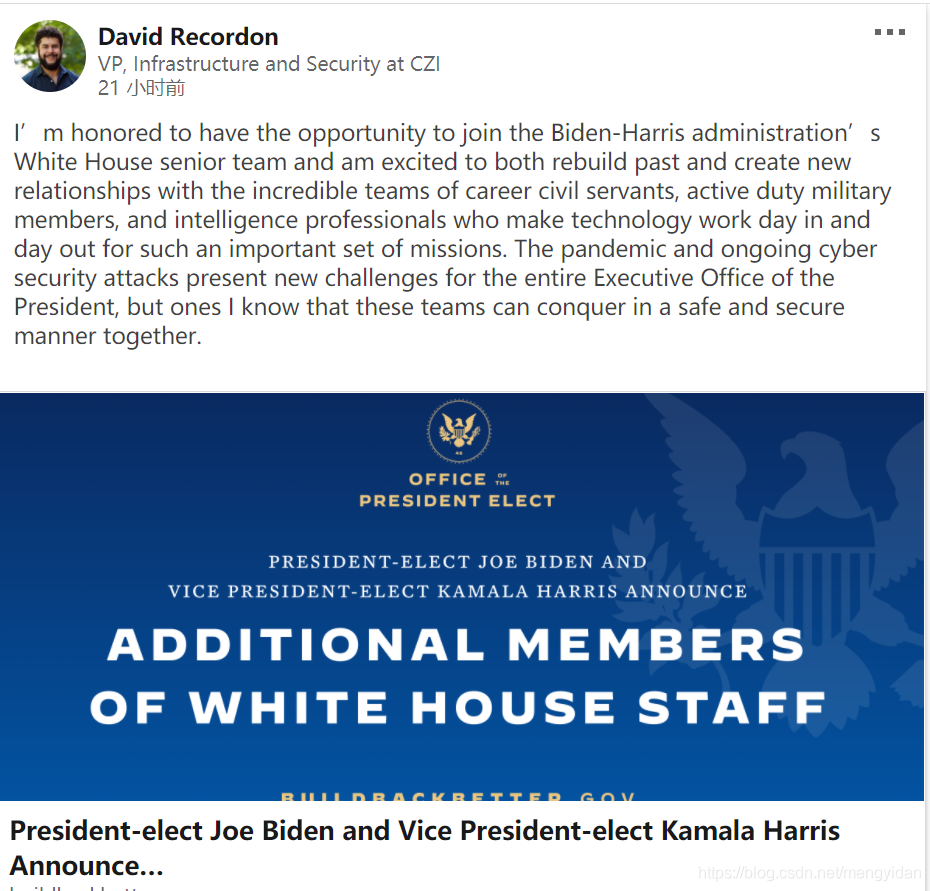Open the President-elect Joe Biden article title link
The image size is (930, 891).
tap(425, 848)
